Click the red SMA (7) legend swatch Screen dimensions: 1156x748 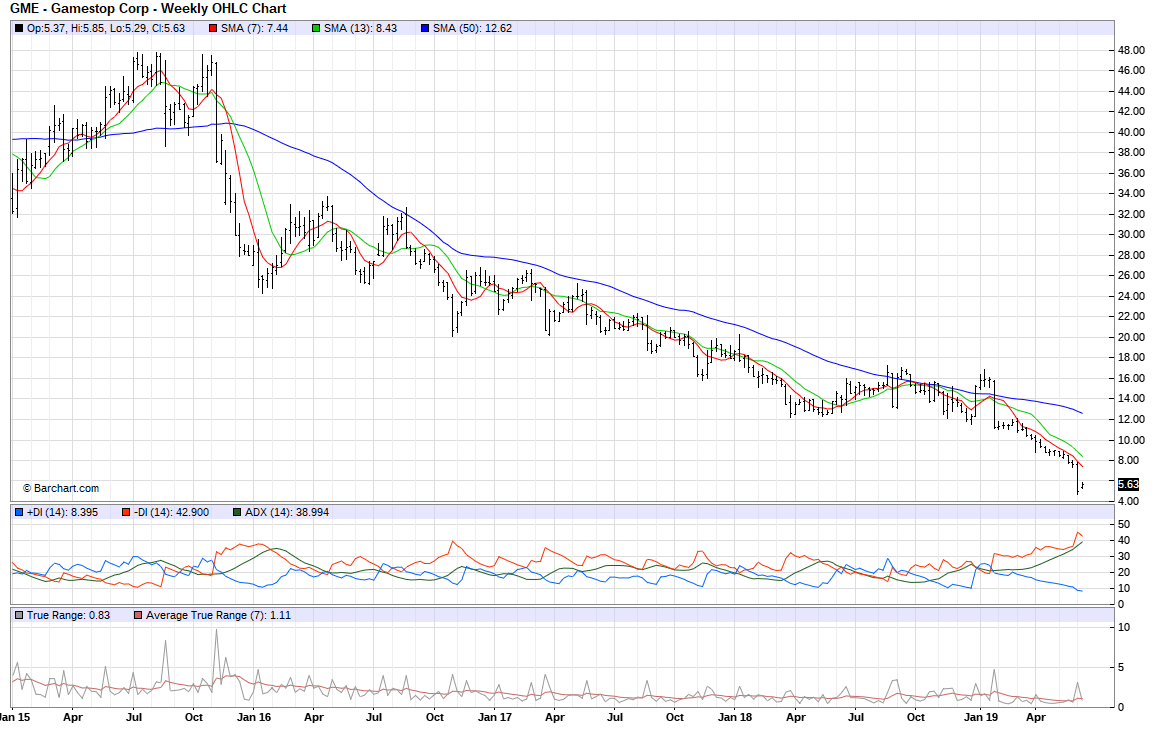click(213, 29)
